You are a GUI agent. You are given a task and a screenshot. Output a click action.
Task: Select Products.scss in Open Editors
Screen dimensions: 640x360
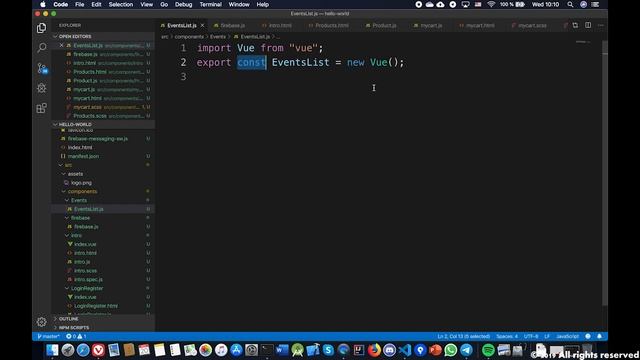tap(103, 116)
